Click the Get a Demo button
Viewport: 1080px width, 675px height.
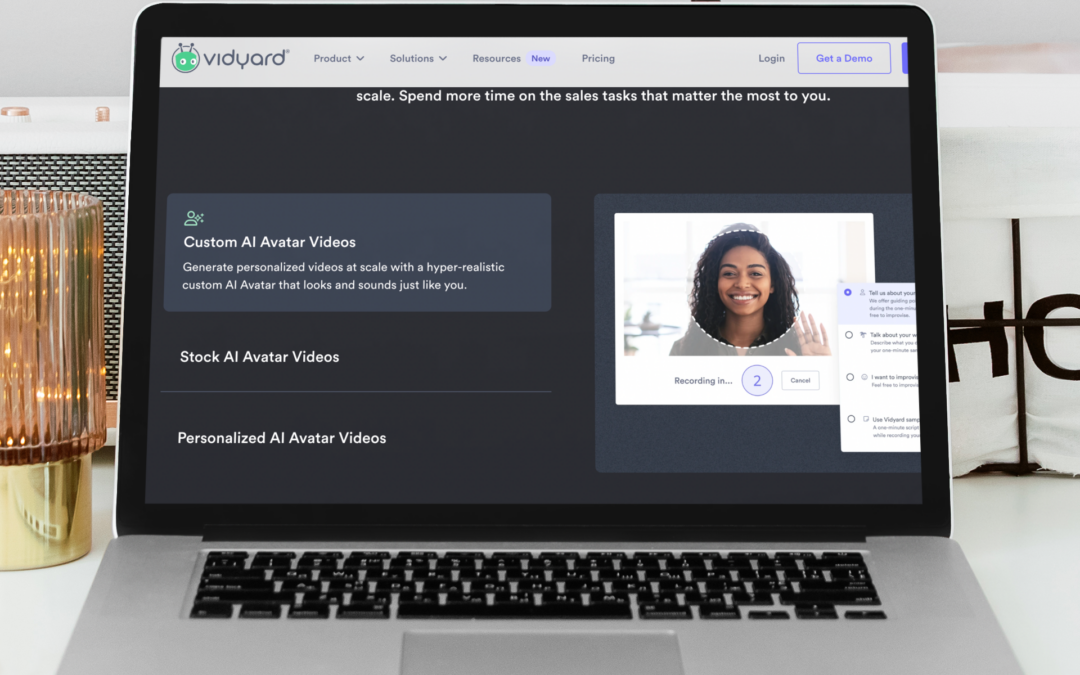[x=844, y=59]
